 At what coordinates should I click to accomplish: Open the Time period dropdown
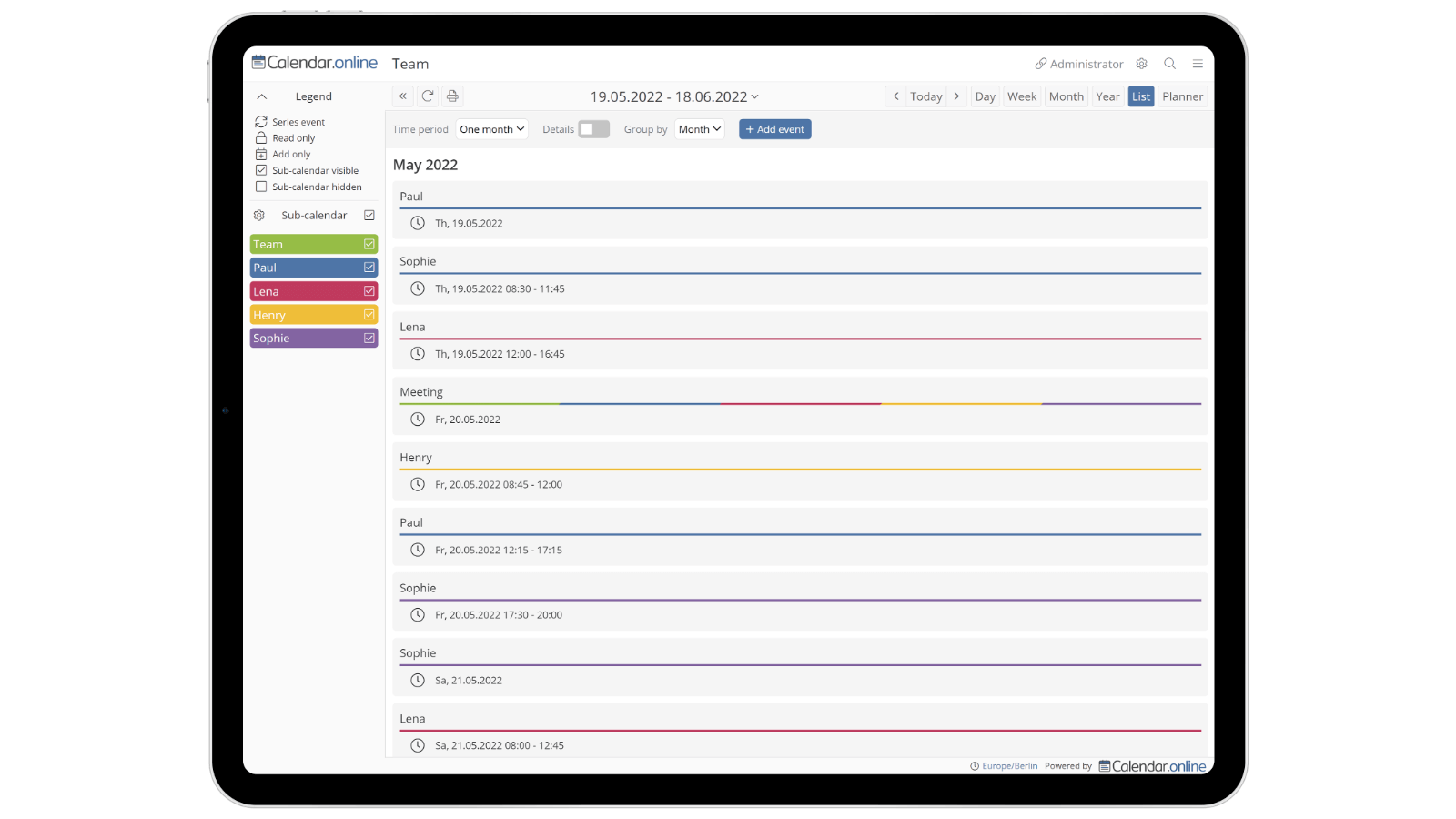pos(492,129)
